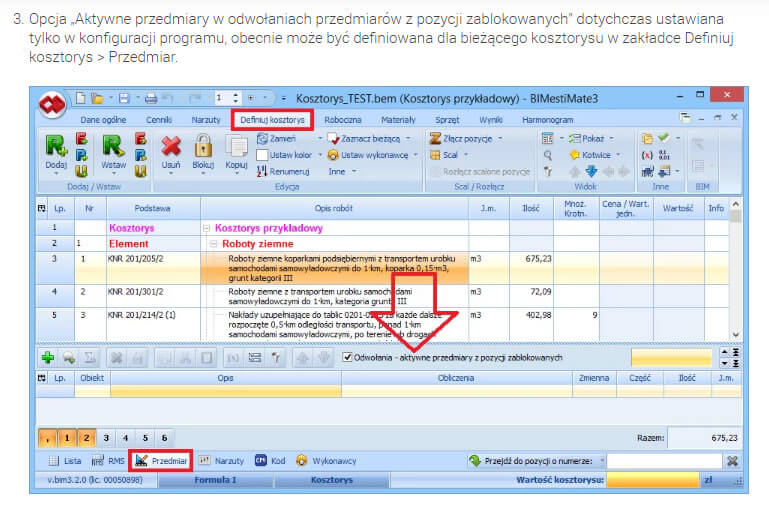Open the Kotwice dropdown arrow

(618, 155)
